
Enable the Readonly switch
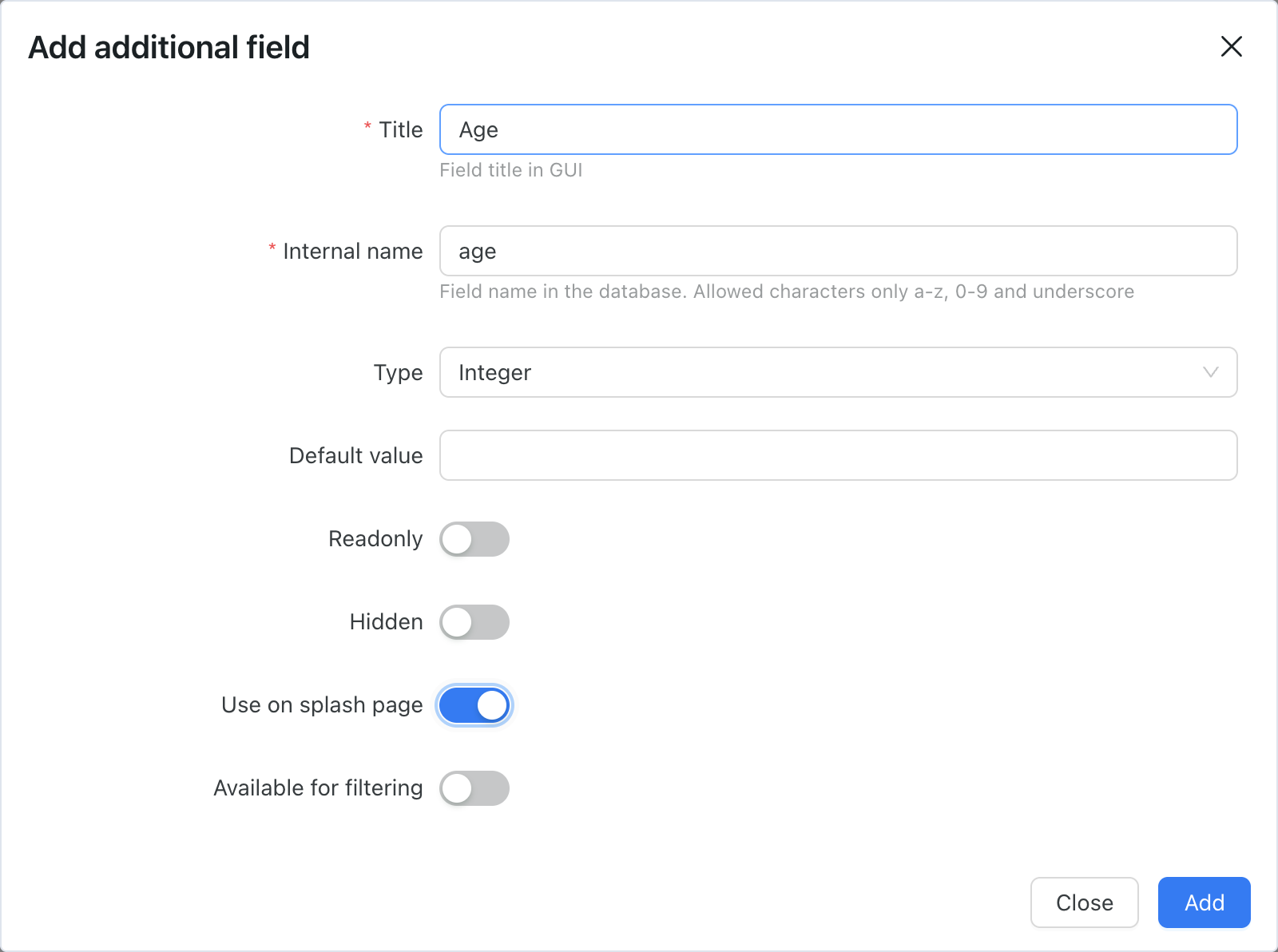pyautogui.click(x=474, y=539)
